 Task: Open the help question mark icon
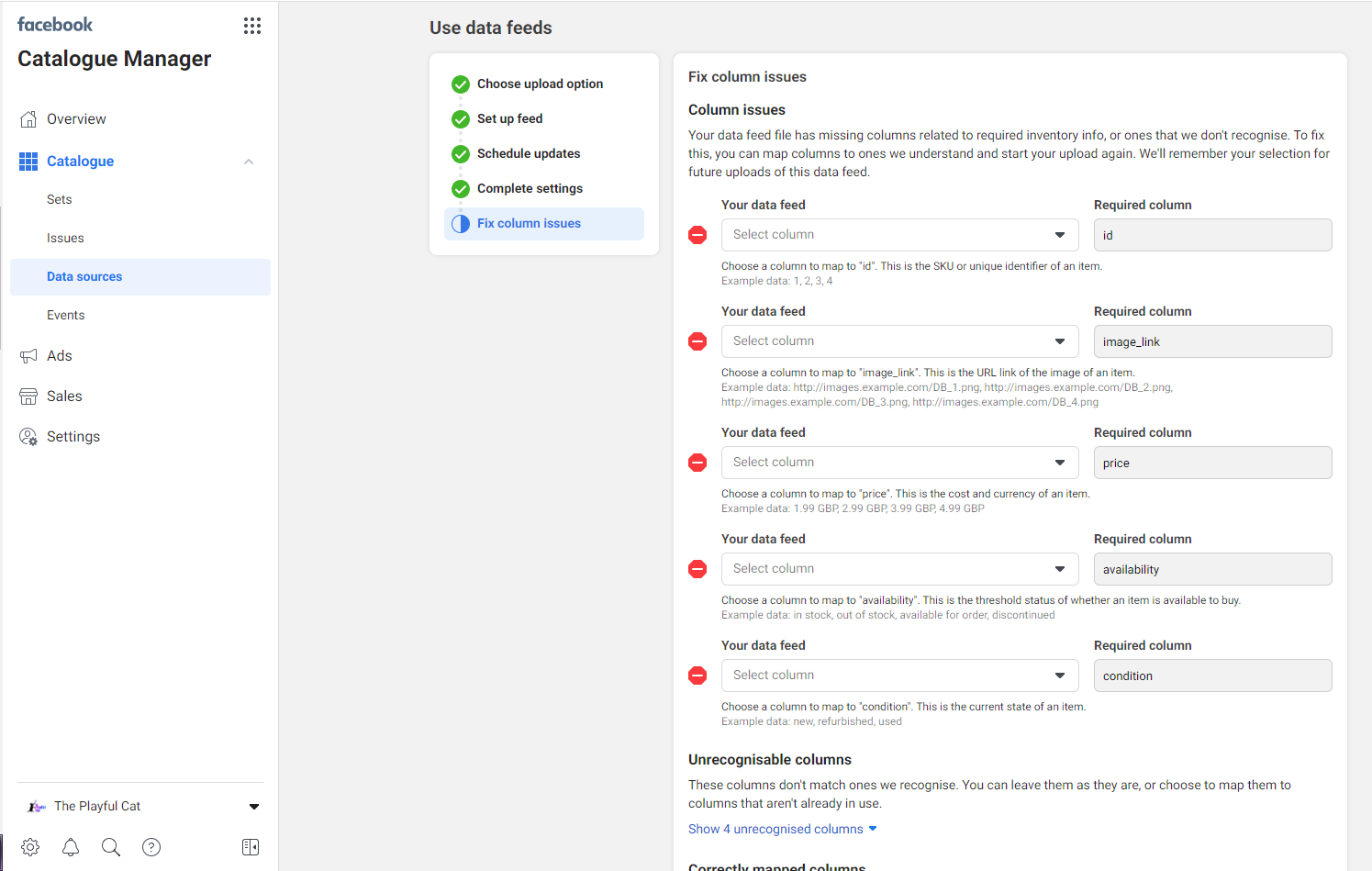click(151, 847)
